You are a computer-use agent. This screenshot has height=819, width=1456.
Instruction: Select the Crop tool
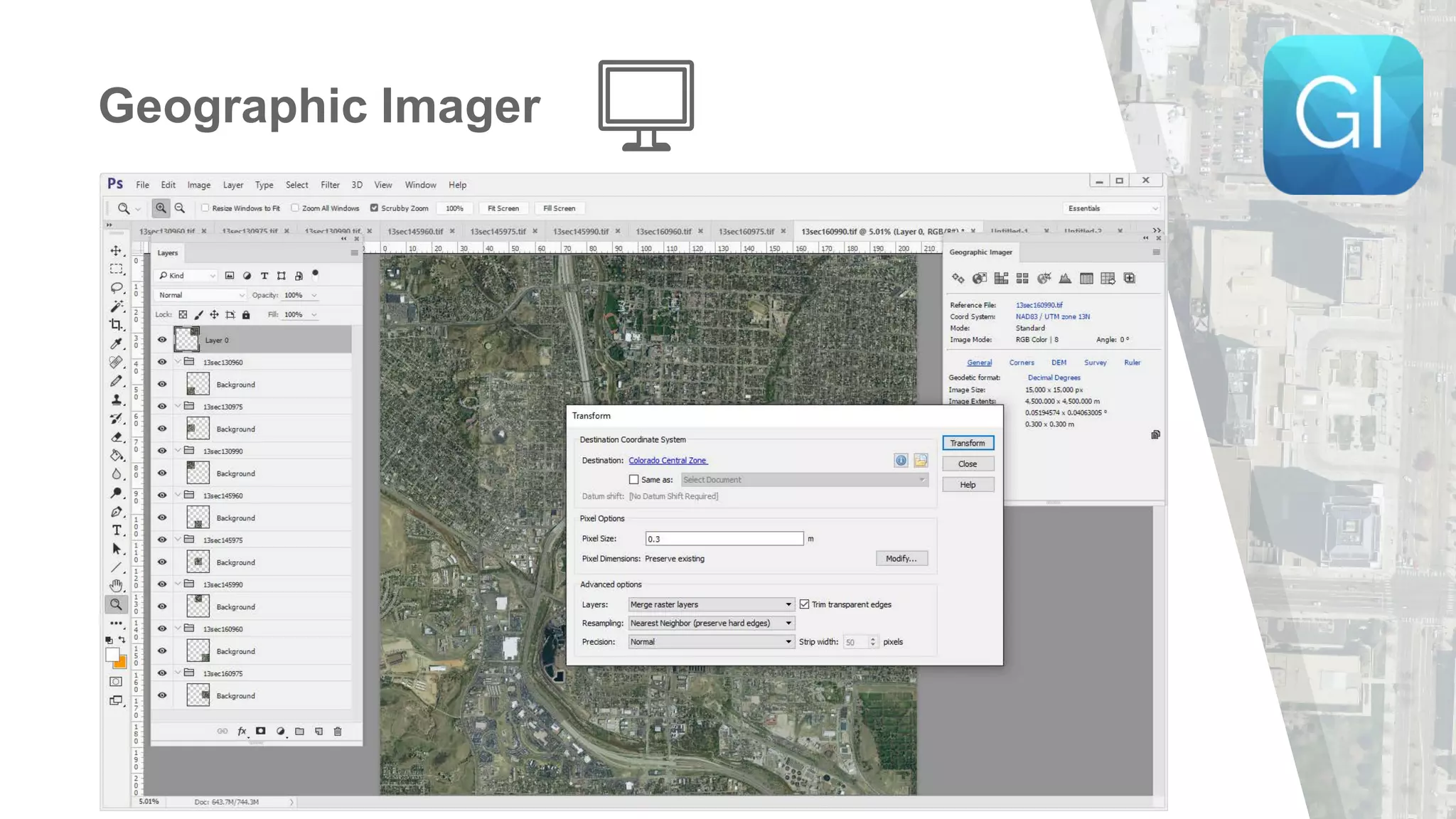click(116, 325)
